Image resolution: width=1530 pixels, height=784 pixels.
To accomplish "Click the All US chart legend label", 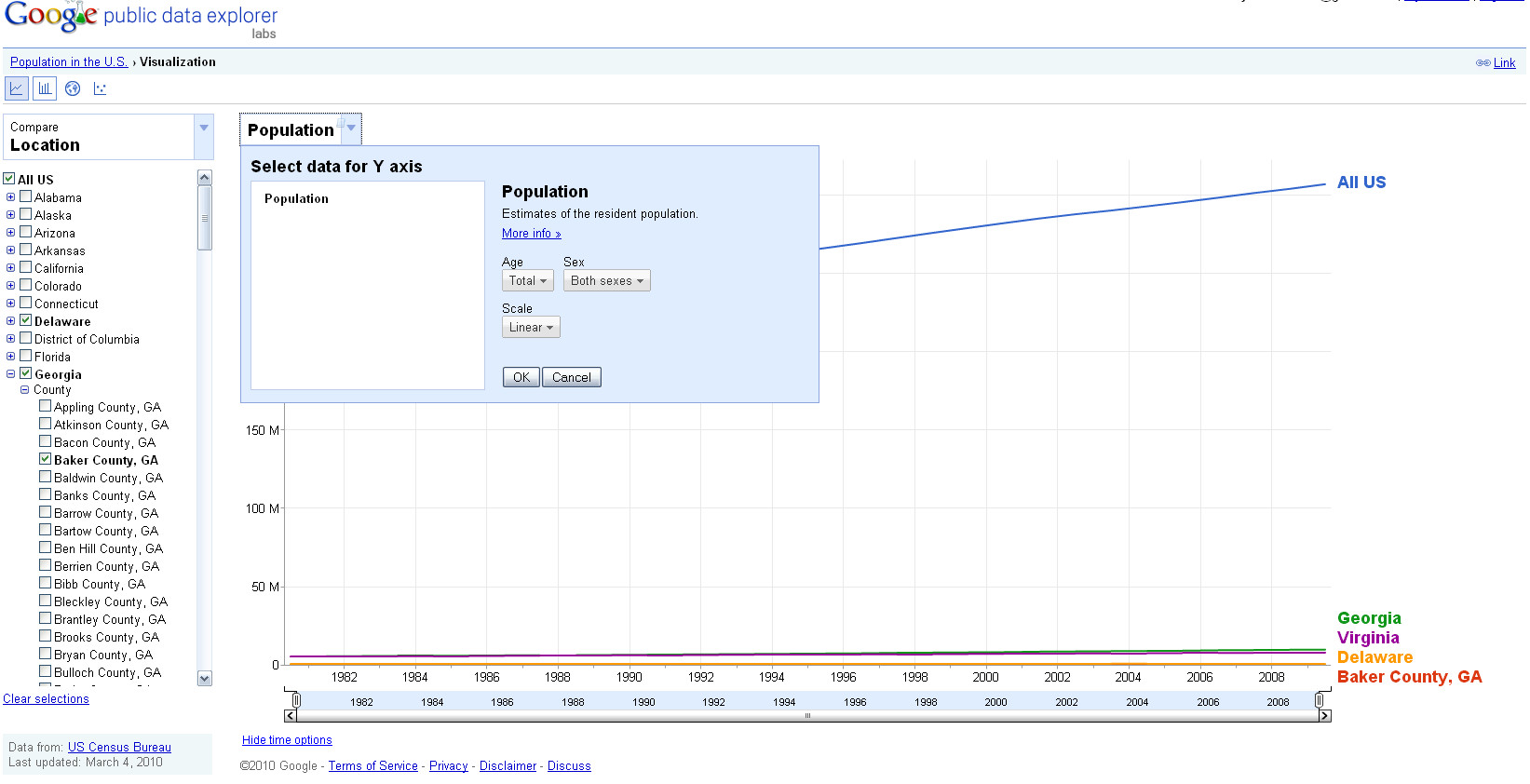I will (x=1361, y=182).
